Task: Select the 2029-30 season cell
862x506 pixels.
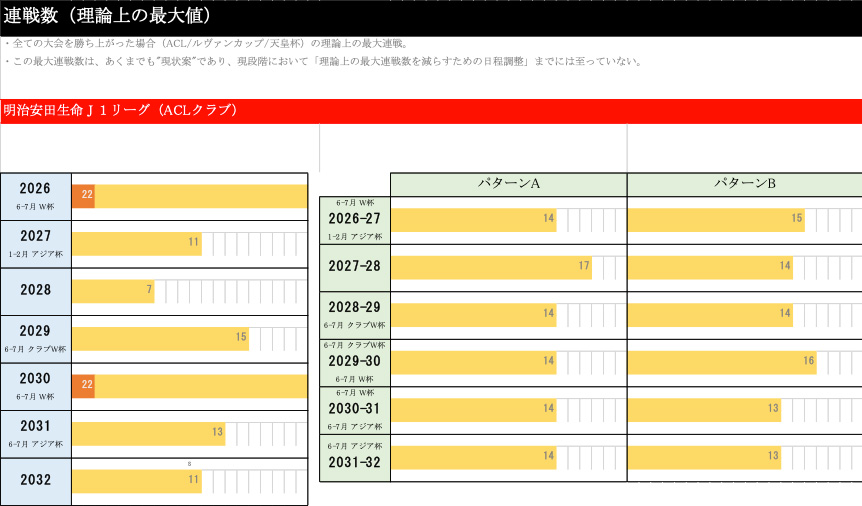Action: (354, 361)
